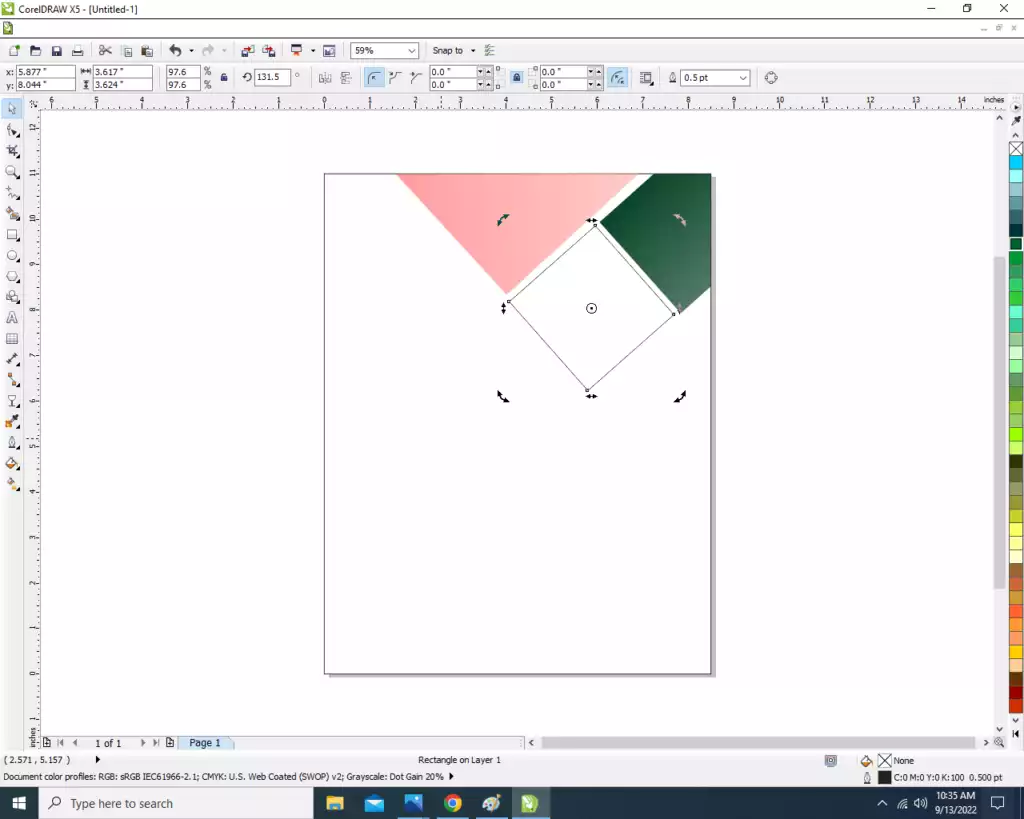Select the Dimension tool
This screenshot has width=1024, height=819.
[12, 359]
